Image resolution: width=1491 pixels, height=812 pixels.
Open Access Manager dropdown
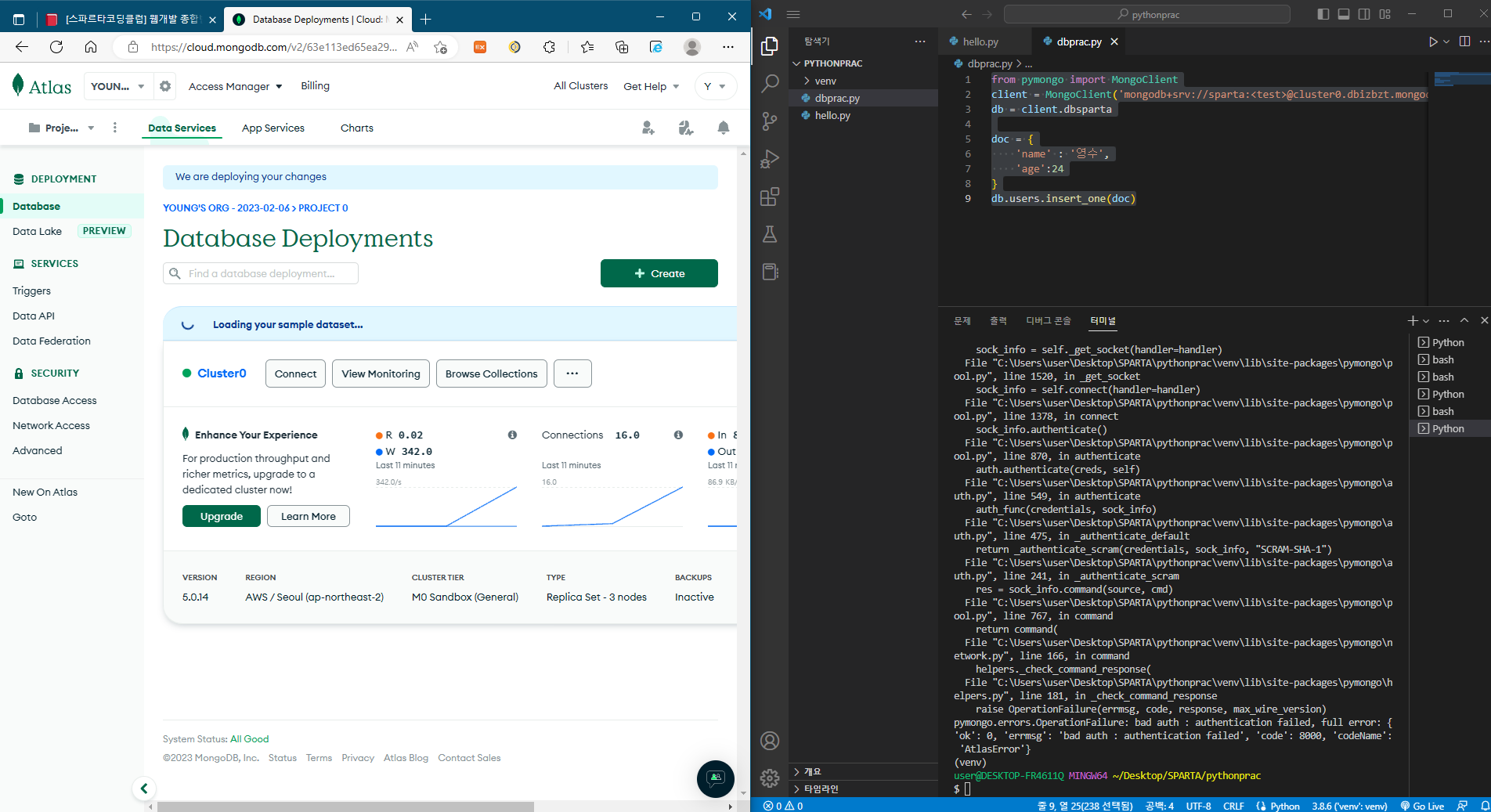pos(235,86)
